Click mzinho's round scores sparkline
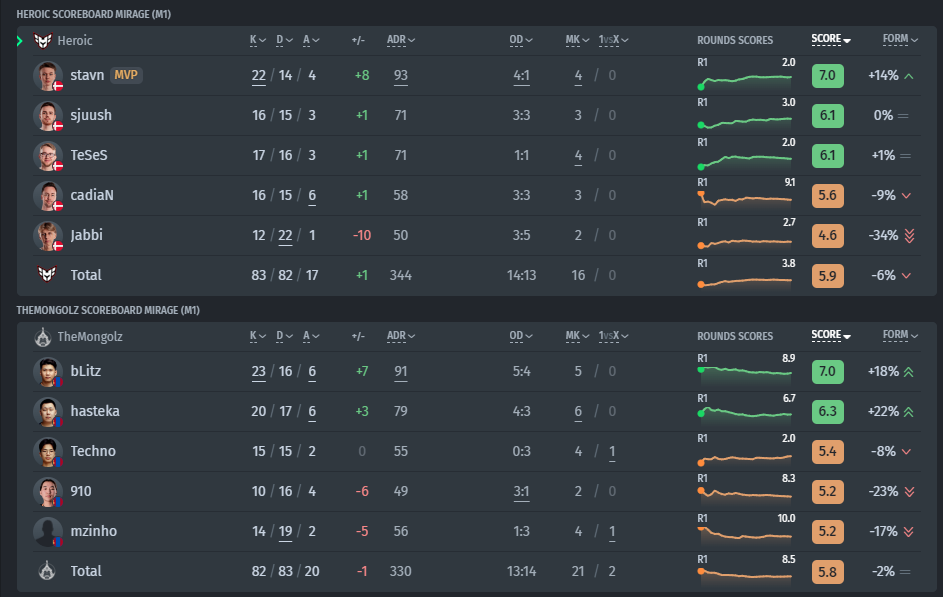This screenshot has width=943, height=597. click(746, 534)
